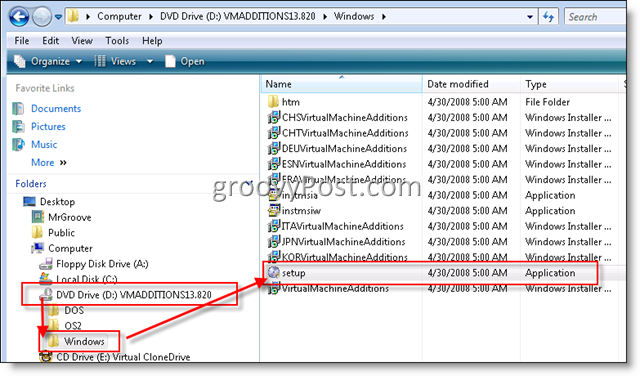Expand the arrow after Windows breadcrumb
640x376 pixels.
(x=384, y=17)
